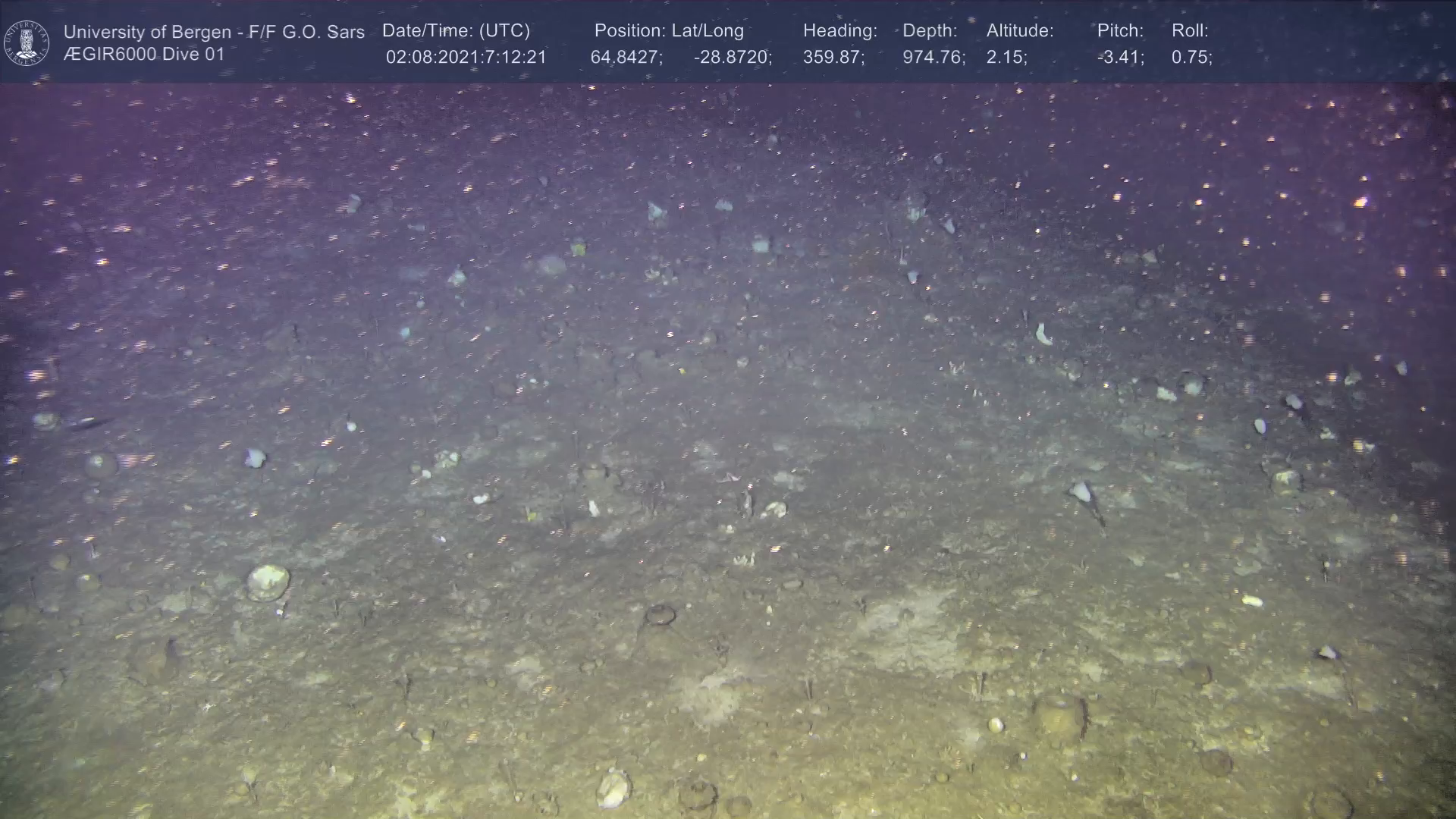
Task: Click the Depth label
Action: tap(930, 31)
